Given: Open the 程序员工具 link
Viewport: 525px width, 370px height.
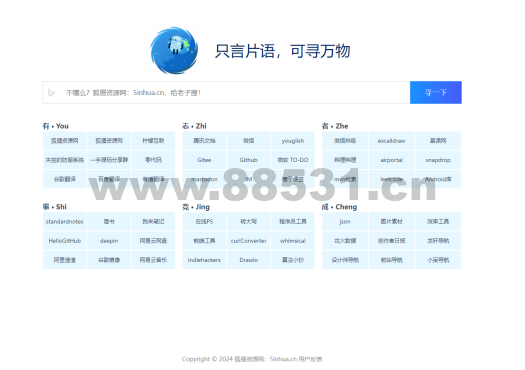Looking at the screenshot, I should click(293, 221).
